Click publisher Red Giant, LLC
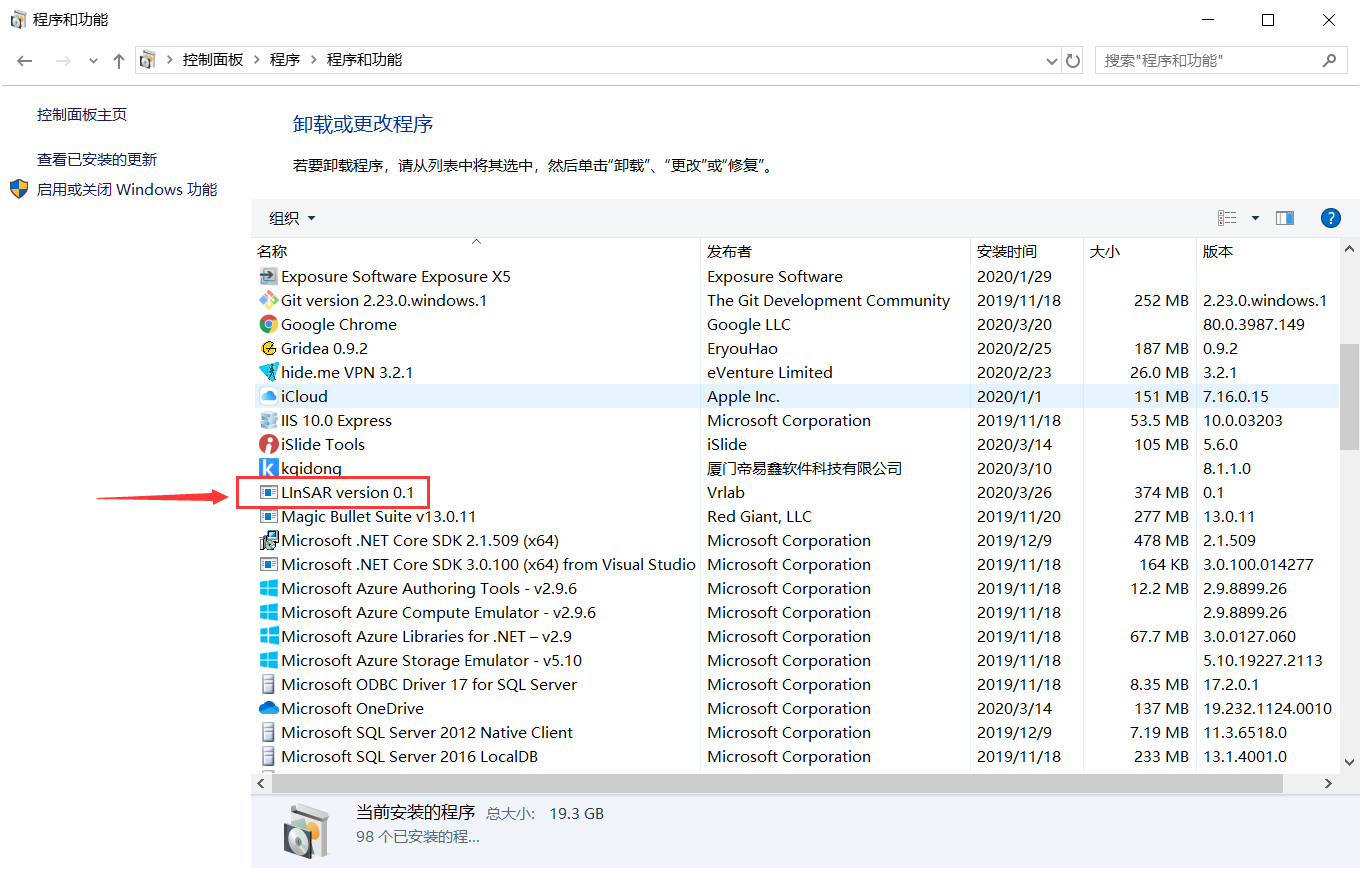This screenshot has width=1361, height=869. click(759, 517)
